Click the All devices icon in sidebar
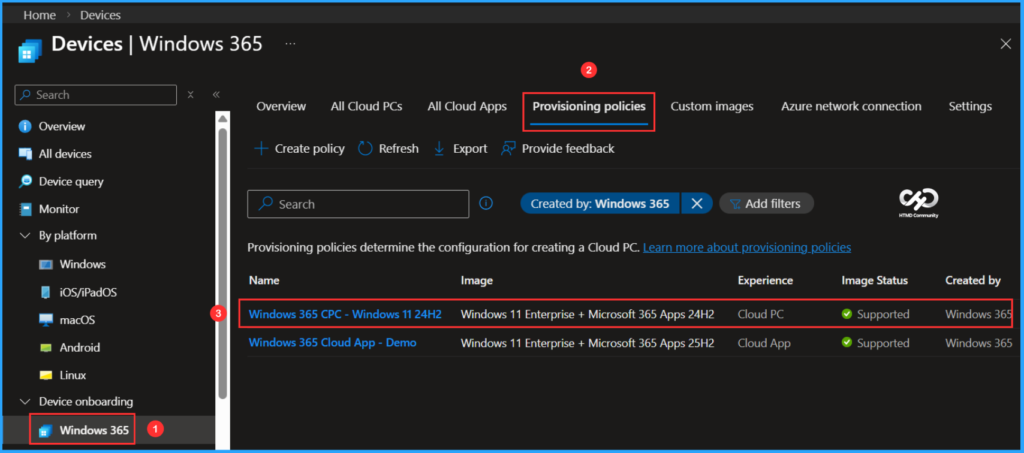This screenshot has height=453, width=1024. [x=25, y=154]
